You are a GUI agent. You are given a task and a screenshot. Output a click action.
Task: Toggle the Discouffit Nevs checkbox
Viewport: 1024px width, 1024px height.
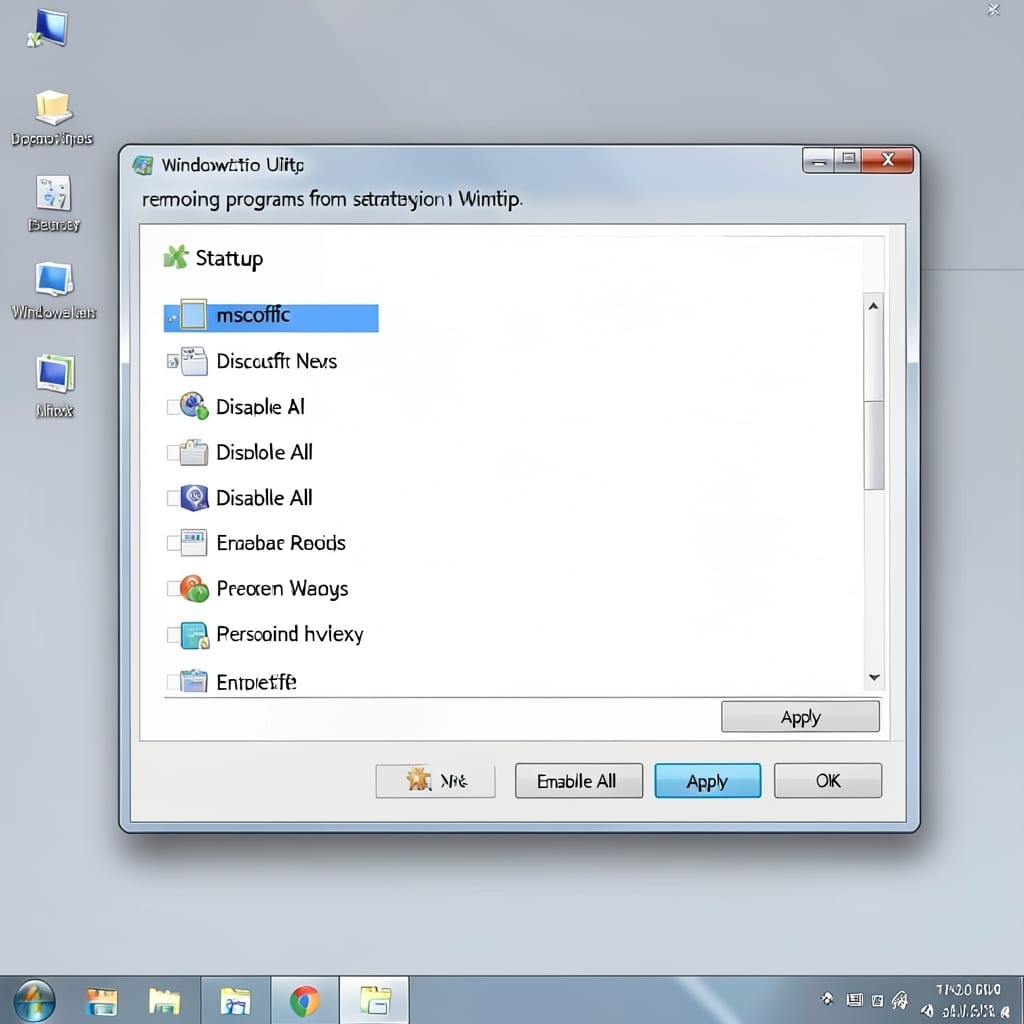coord(172,361)
